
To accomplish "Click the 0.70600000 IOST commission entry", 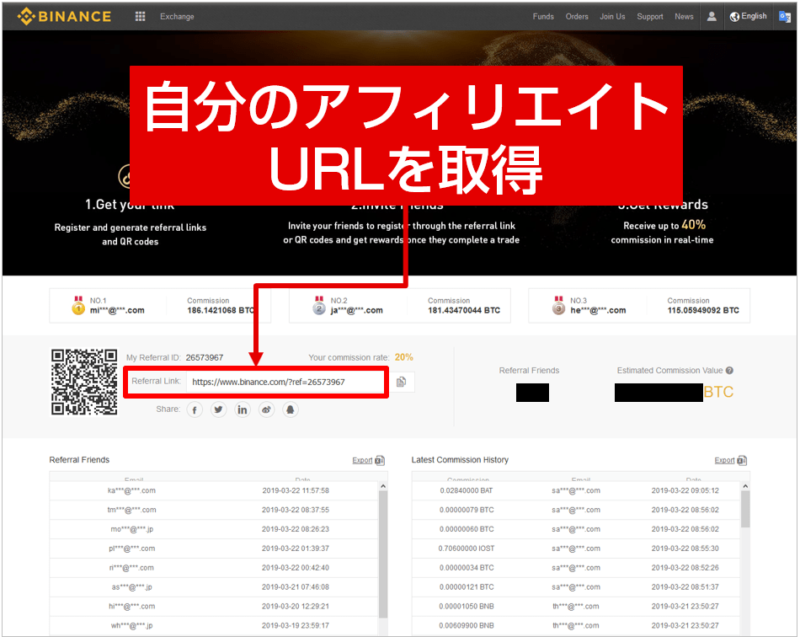I will point(466,549).
